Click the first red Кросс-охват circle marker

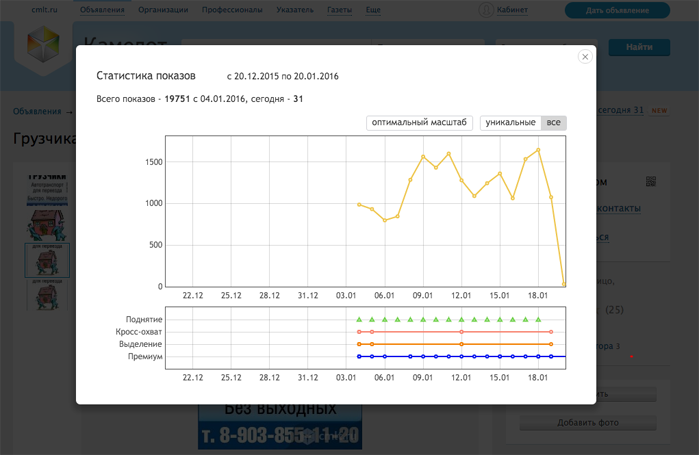click(x=359, y=332)
